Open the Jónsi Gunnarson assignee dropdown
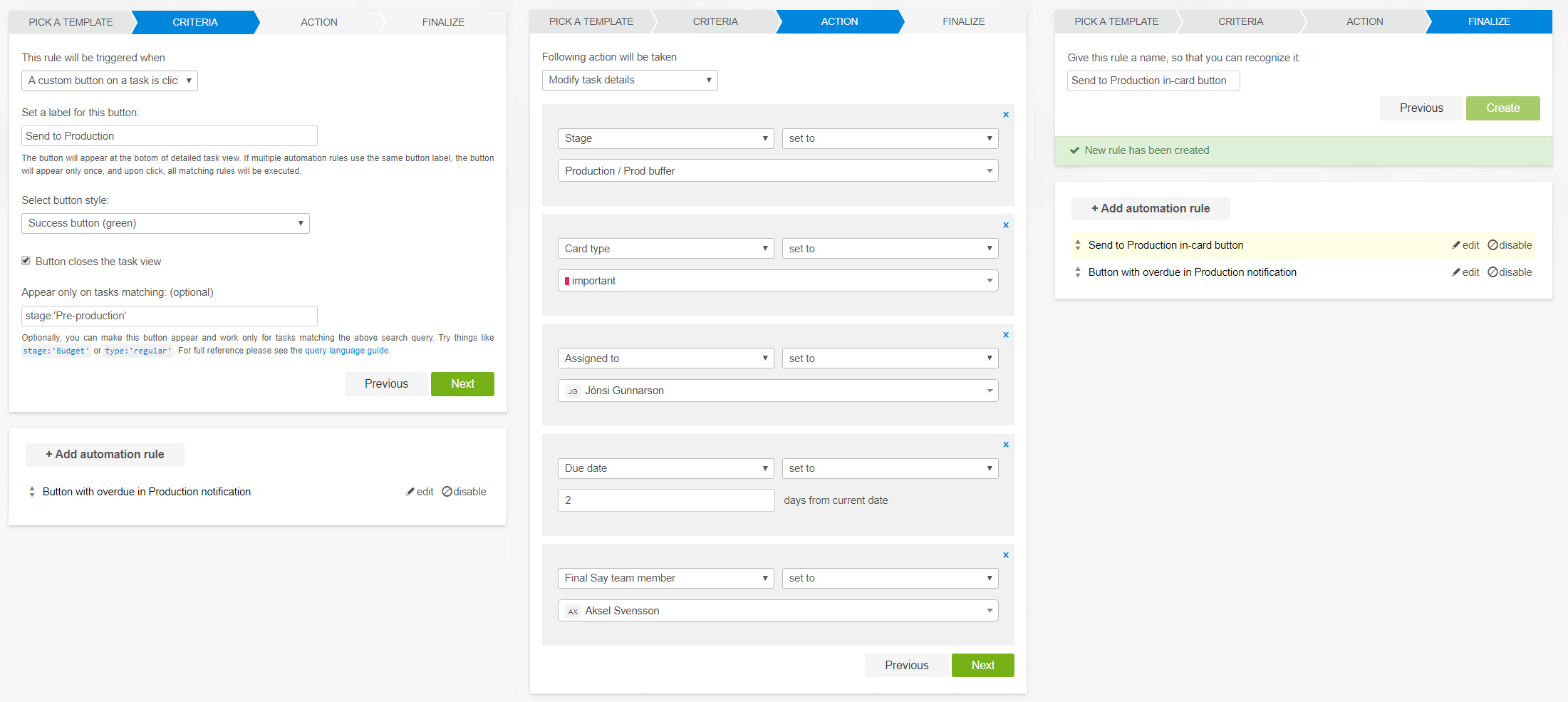This screenshot has height=702, width=1568. click(x=777, y=391)
